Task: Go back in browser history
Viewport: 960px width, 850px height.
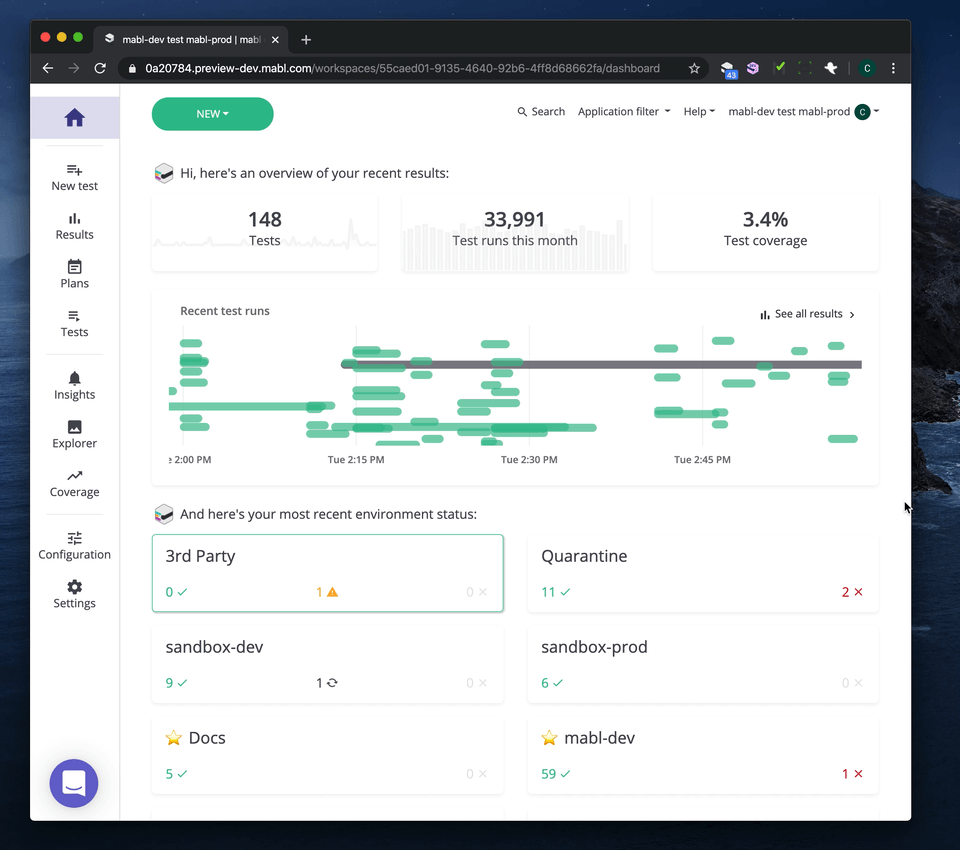Action: pyautogui.click(x=48, y=69)
